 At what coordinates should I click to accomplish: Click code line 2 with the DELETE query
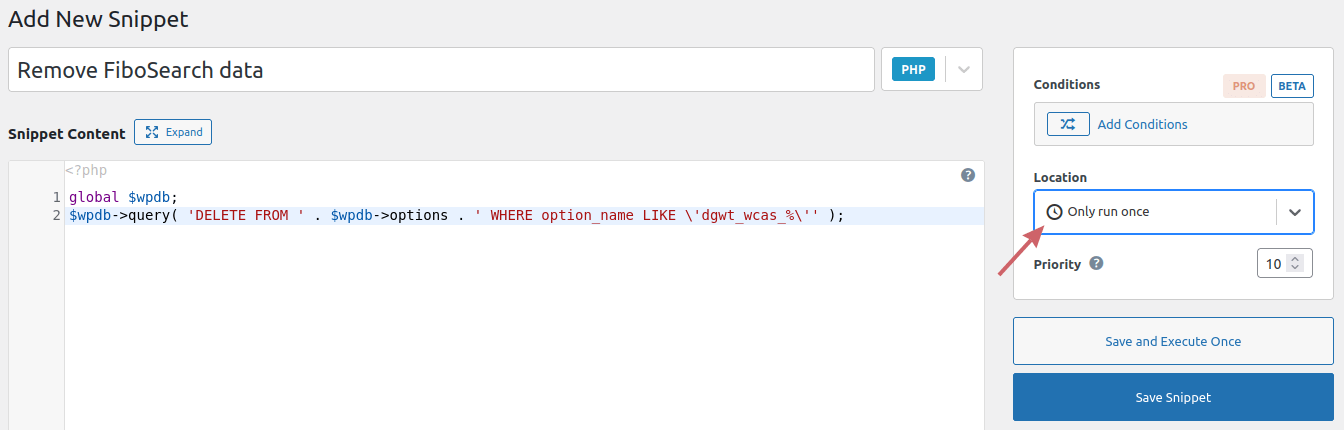pyautogui.click(x=457, y=216)
